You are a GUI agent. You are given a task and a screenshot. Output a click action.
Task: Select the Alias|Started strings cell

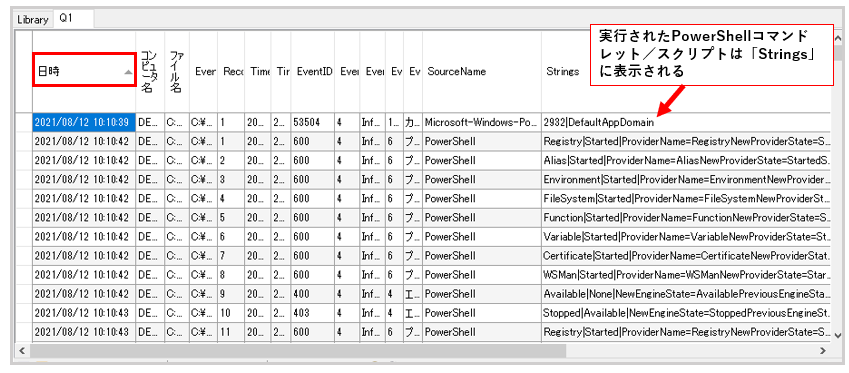[x=686, y=160]
